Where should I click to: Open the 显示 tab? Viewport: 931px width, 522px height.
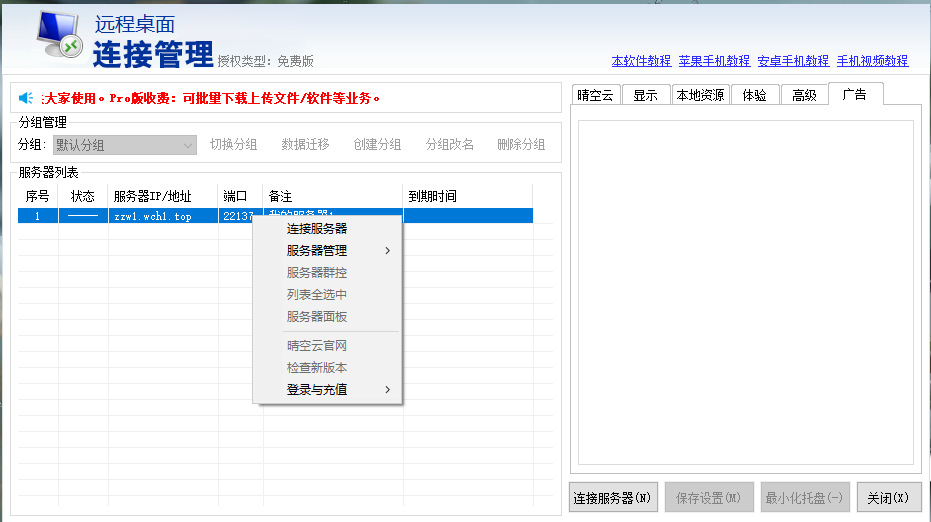[645, 96]
